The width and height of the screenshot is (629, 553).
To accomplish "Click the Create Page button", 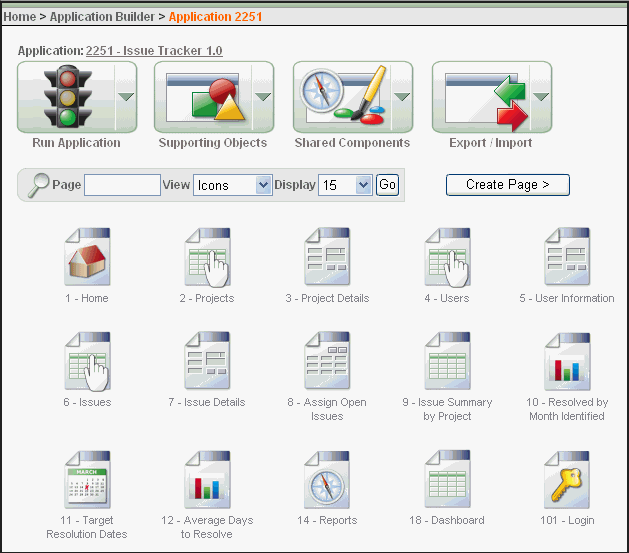I will tap(507, 185).
